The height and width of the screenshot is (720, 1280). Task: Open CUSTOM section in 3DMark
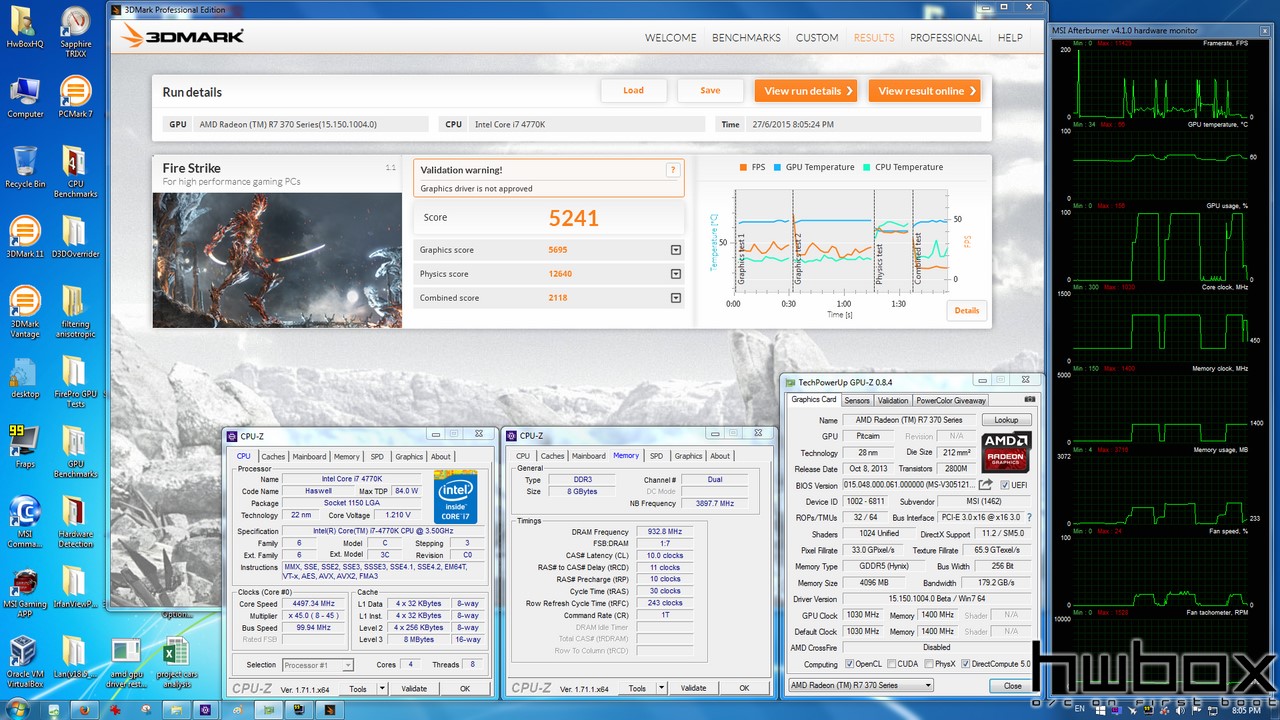click(x=817, y=38)
